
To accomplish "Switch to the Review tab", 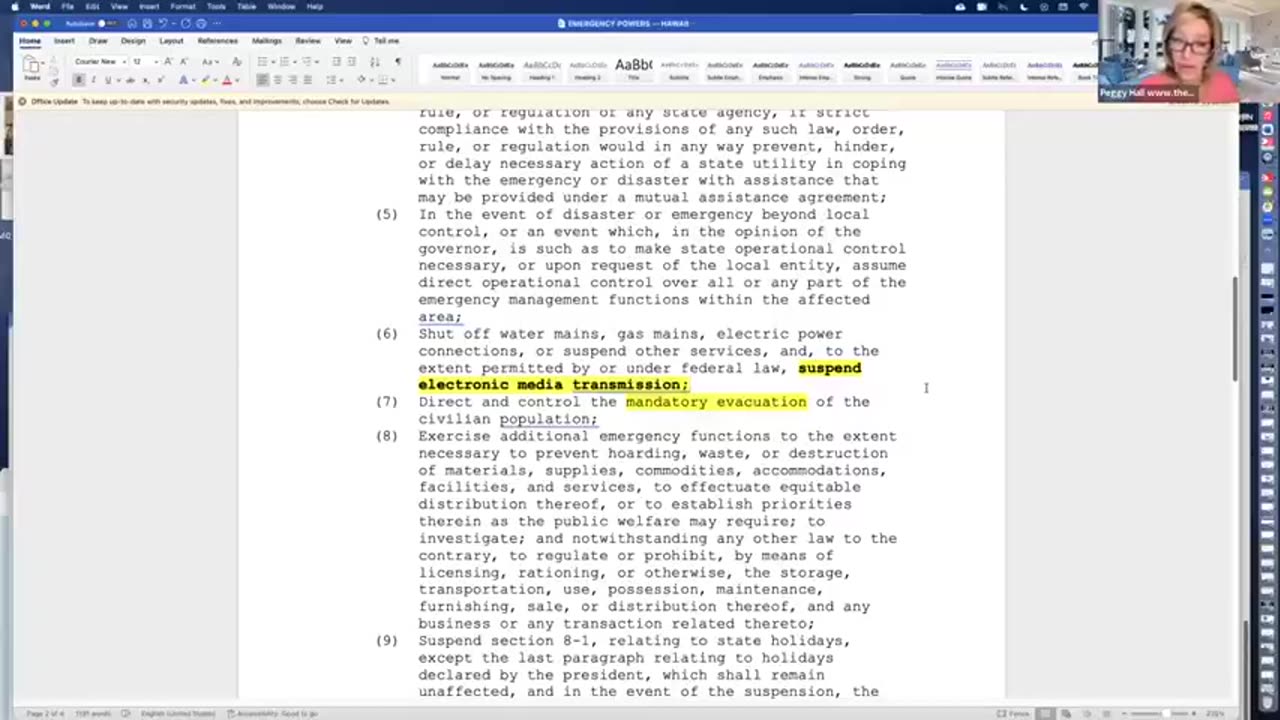I will pos(308,41).
